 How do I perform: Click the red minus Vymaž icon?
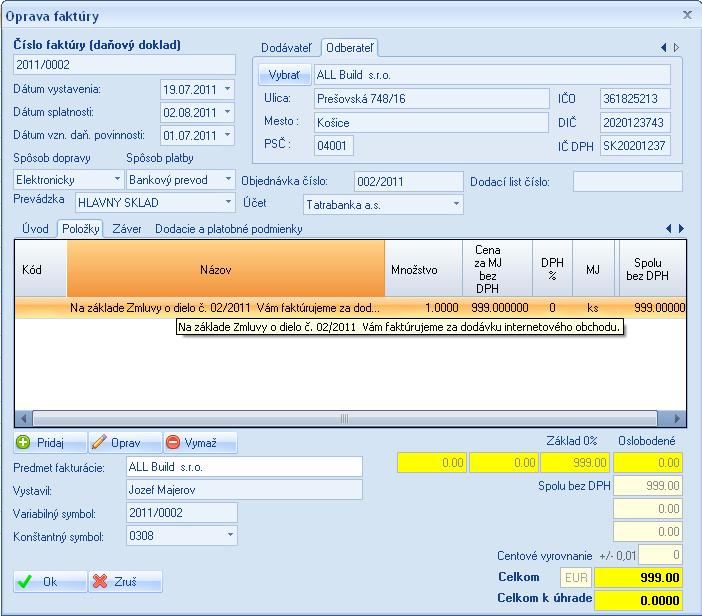(x=173, y=442)
